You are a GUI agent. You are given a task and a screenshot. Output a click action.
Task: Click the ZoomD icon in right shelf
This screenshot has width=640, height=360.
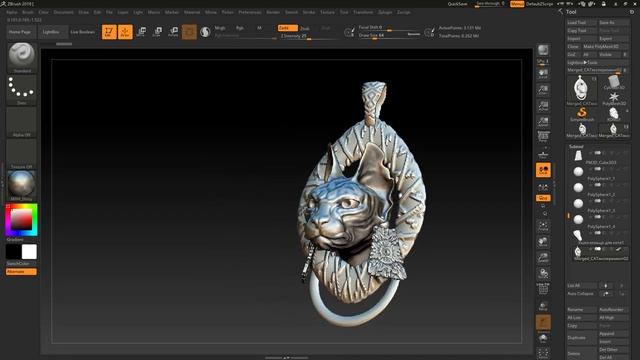[x=543, y=258]
